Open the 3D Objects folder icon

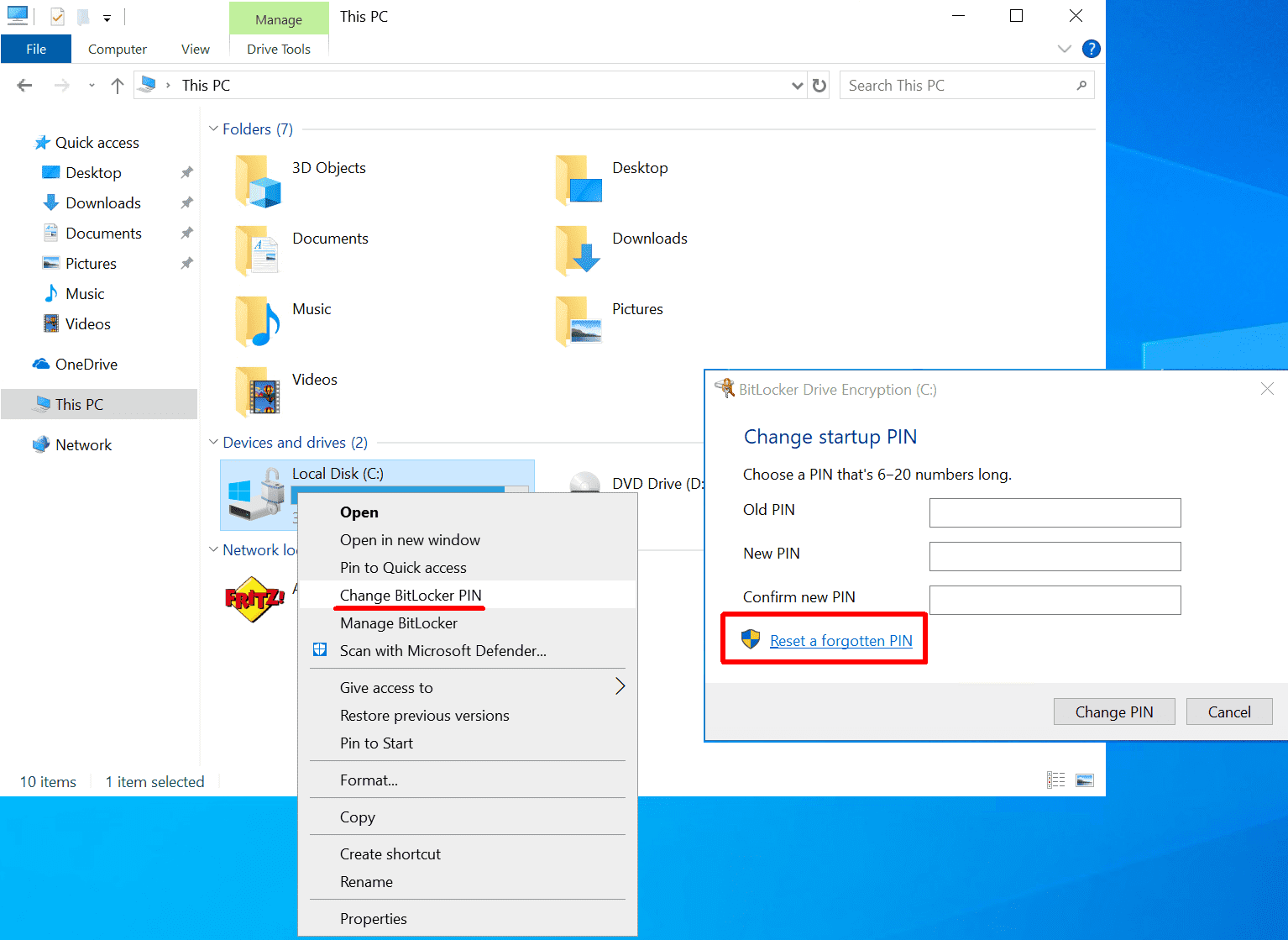[258, 181]
